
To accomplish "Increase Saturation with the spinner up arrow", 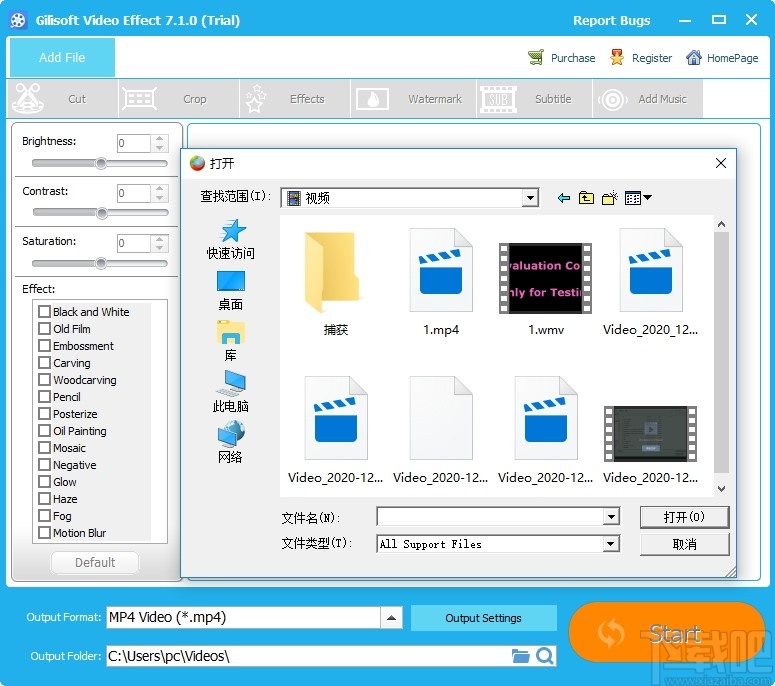I will (160, 239).
